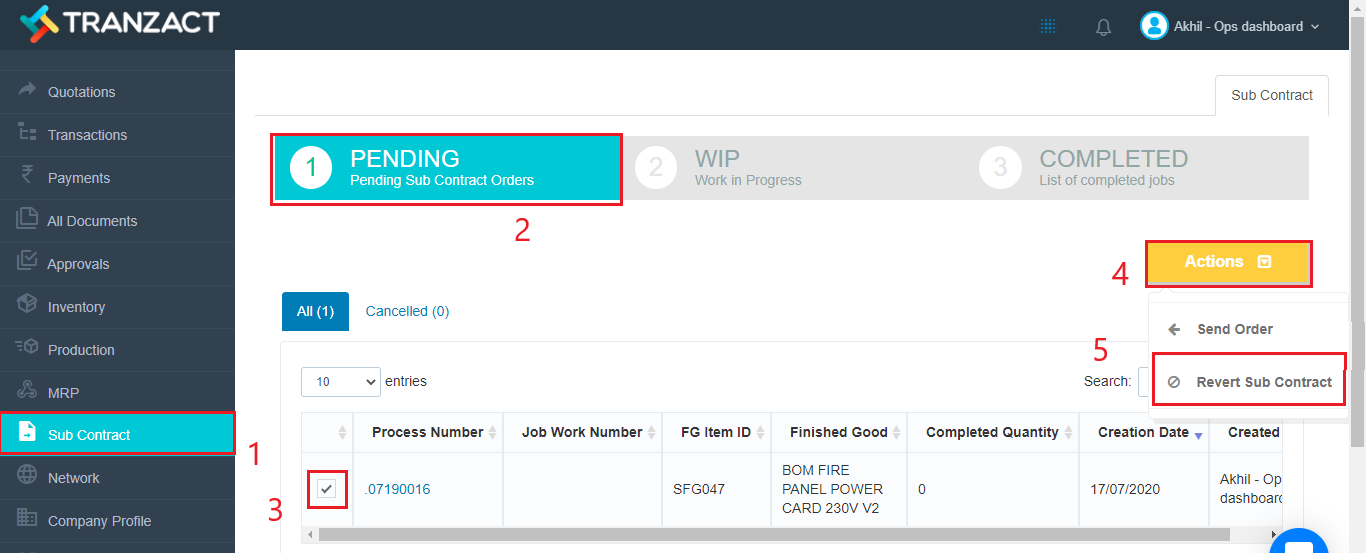Switch to the COMPLETED step tab

1136,168
